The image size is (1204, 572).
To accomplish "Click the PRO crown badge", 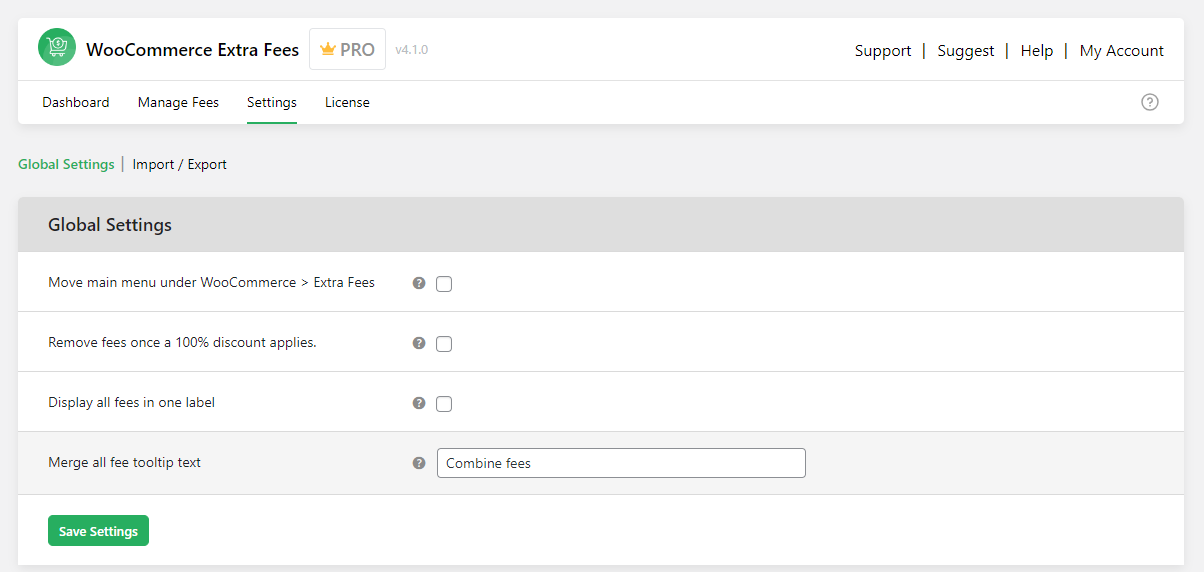I will coord(347,49).
